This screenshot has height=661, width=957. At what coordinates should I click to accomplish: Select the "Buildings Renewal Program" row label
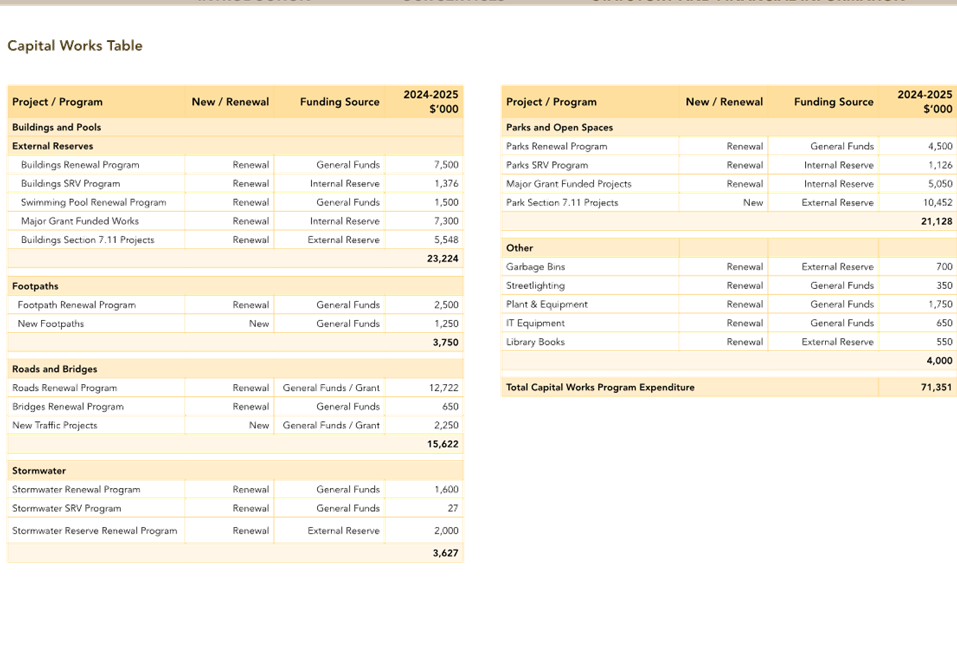point(80,165)
